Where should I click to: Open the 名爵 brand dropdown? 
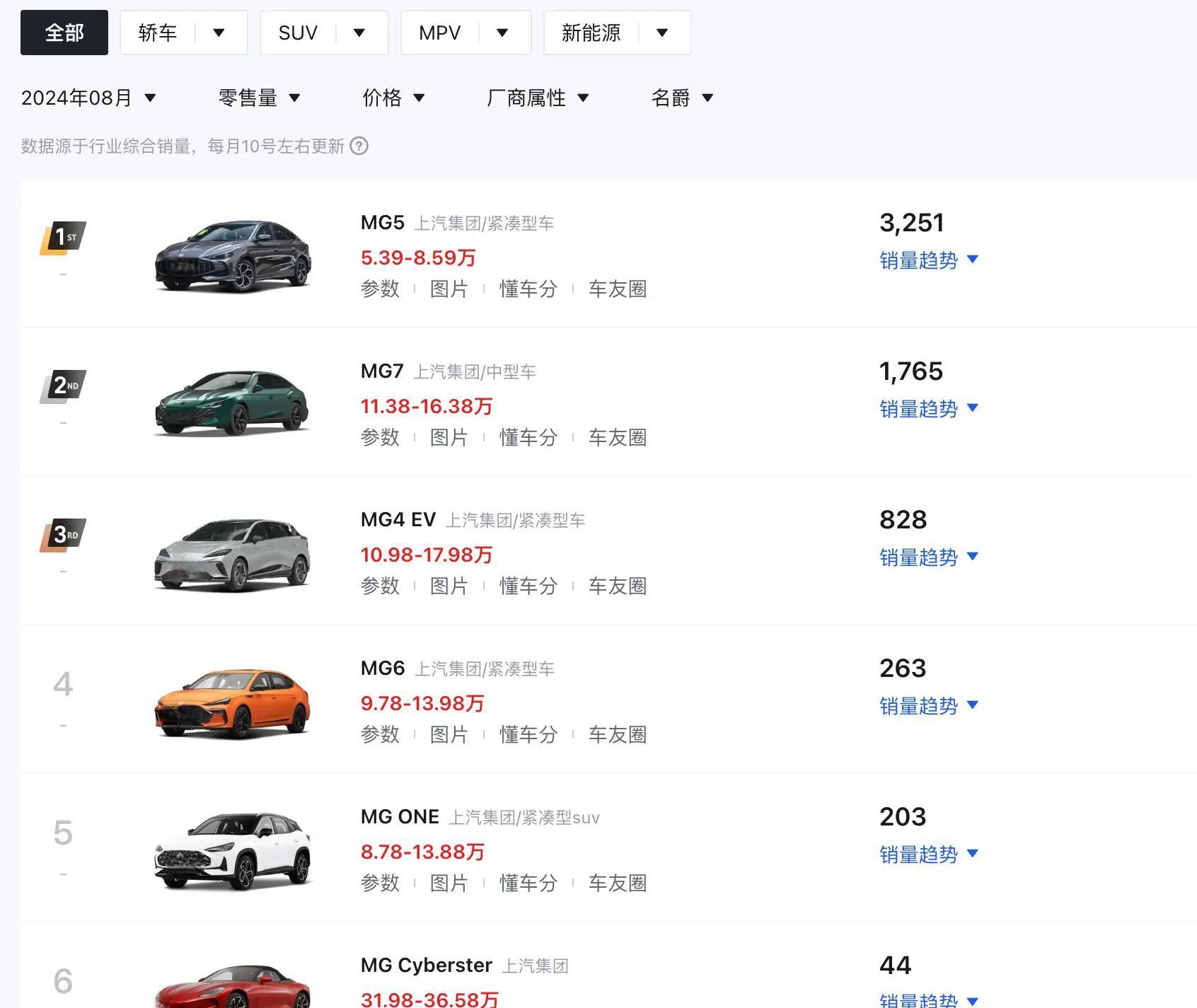683,98
